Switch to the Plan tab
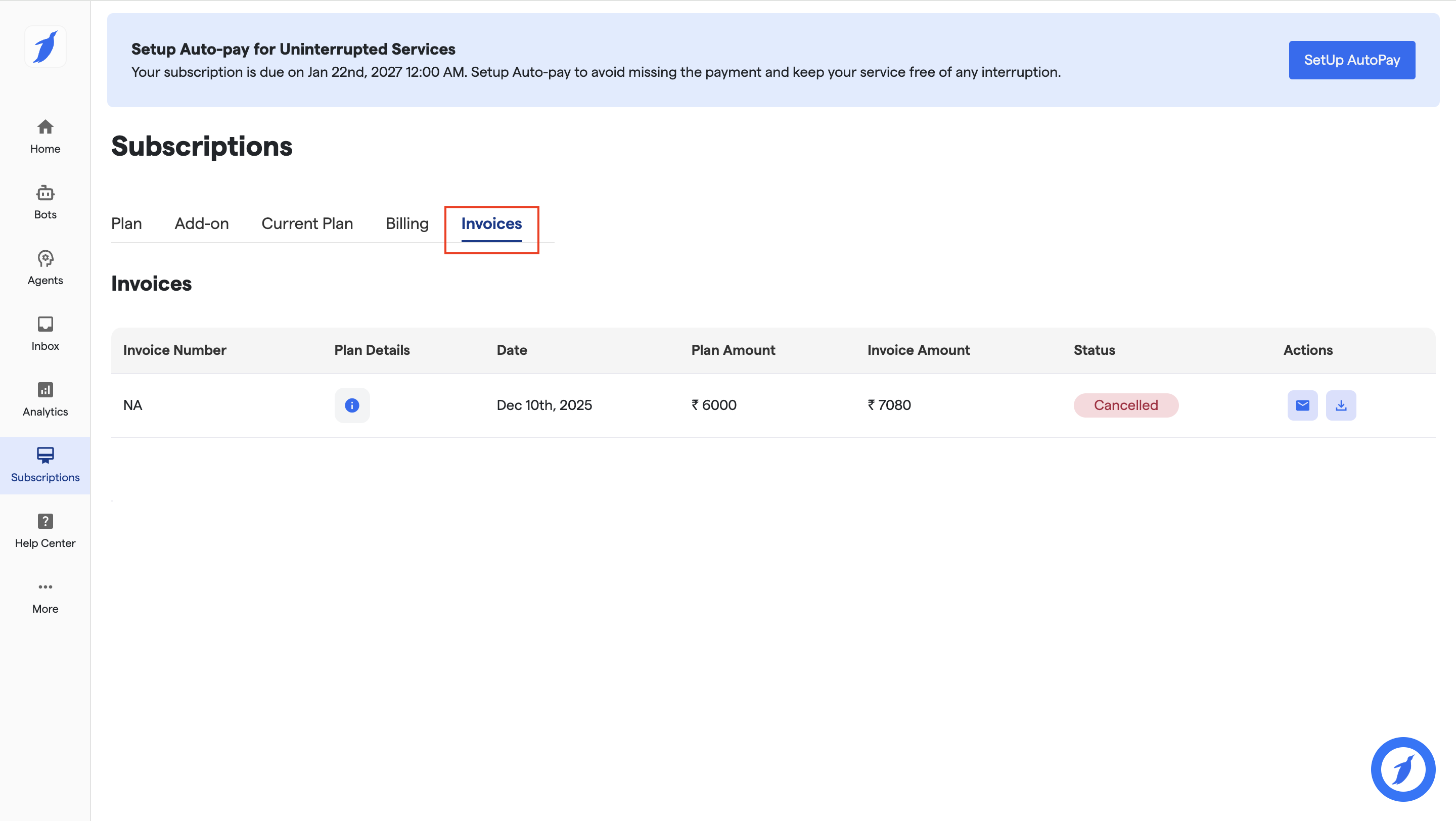Viewport: 1456px width, 821px height. pyautogui.click(x=126, y=224)
